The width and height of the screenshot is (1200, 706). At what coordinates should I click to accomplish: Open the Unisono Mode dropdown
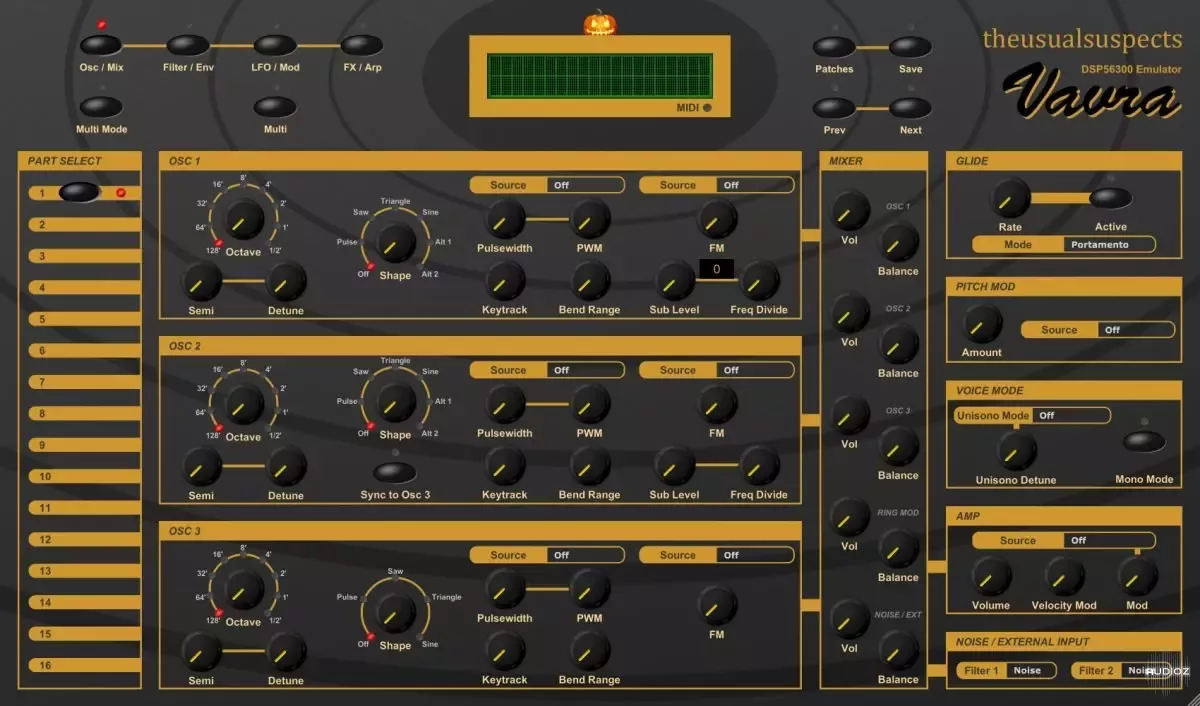coord(1070,415)
